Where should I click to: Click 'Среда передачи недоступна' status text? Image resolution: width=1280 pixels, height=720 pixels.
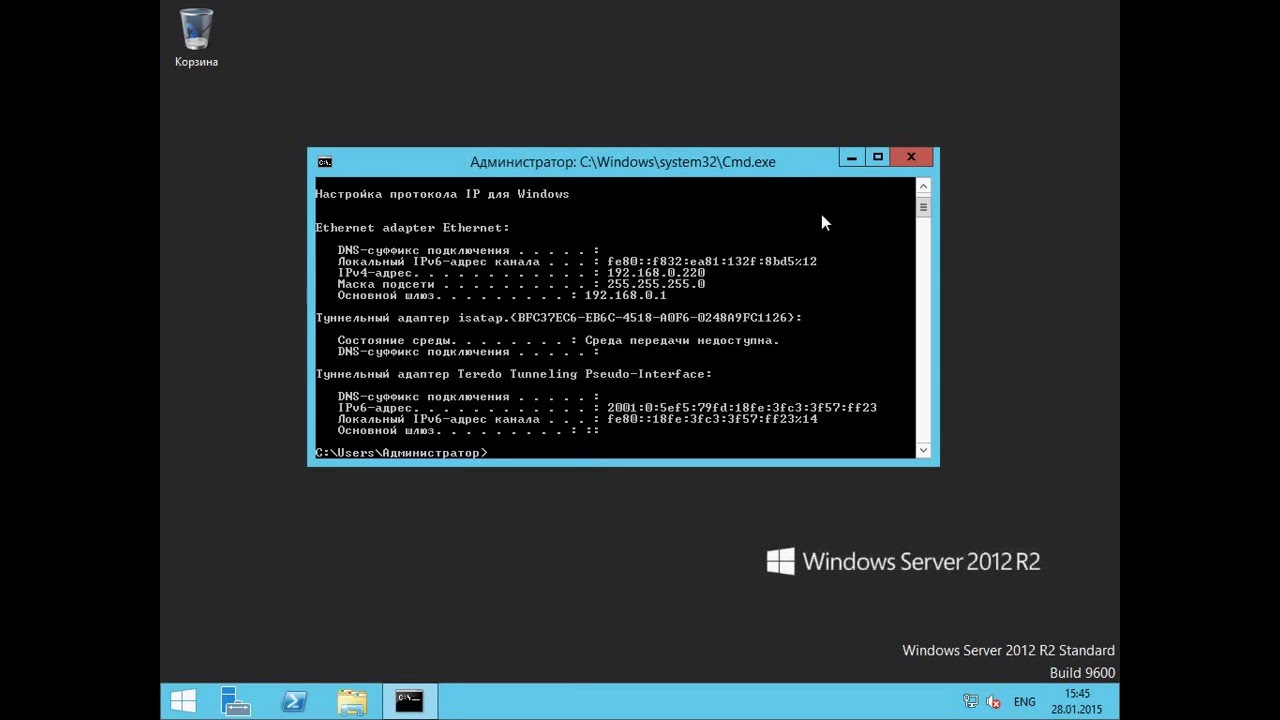point(682,340)
